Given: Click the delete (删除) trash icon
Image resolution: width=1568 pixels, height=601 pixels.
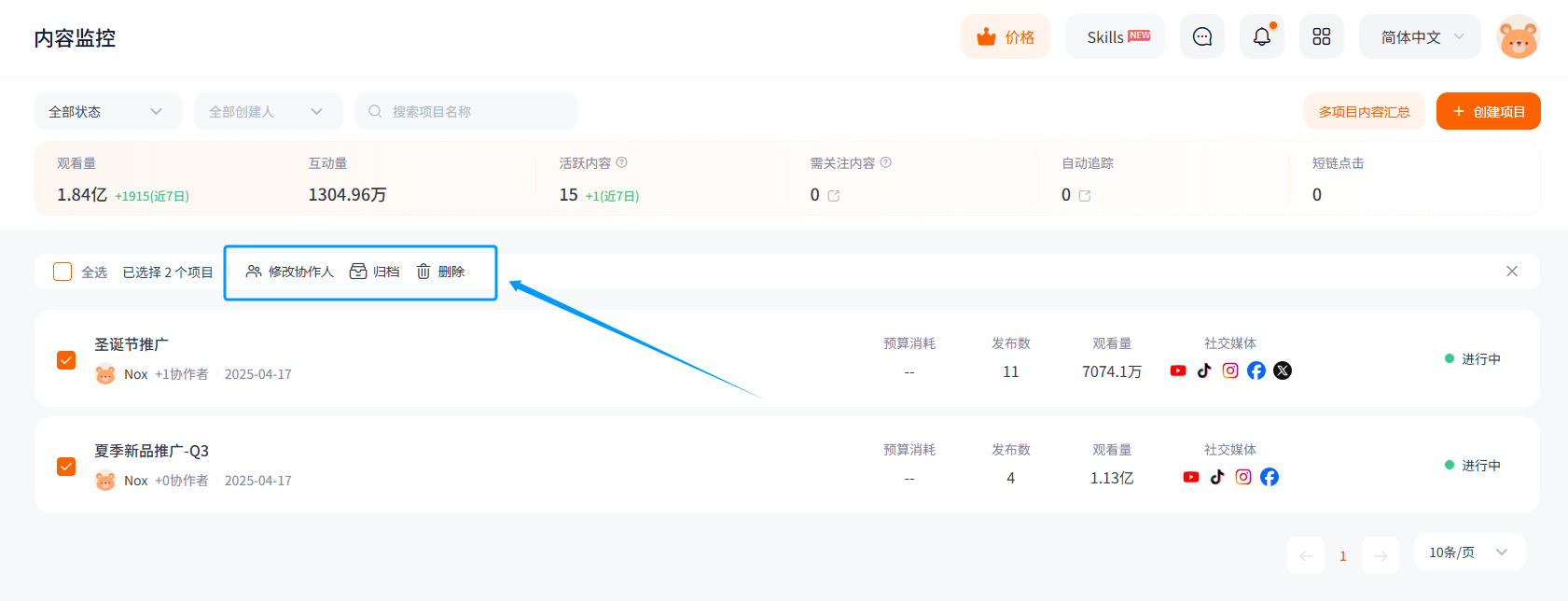Looking at the screenshot, I should point(423,272).
